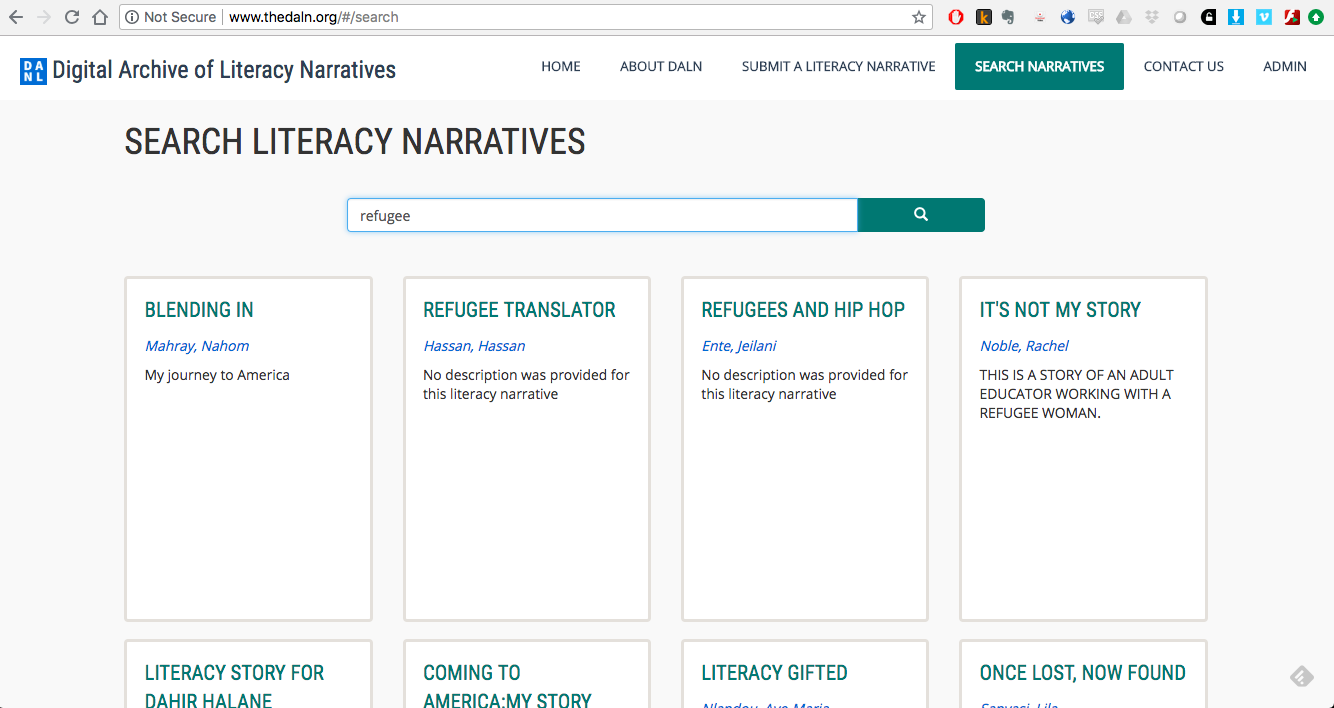Image resolution: width=1334 pixels, height=708 pixels.
Task: Click the magnifying glass search button
Action: tap(920, 215)
